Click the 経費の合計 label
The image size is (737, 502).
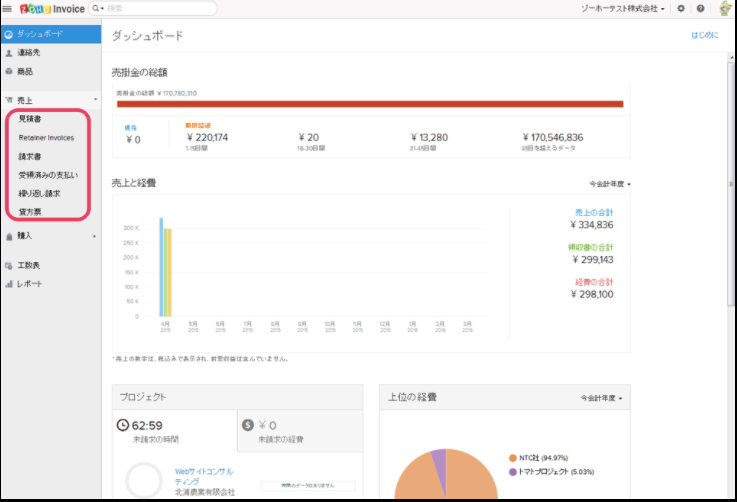point(594,282)
